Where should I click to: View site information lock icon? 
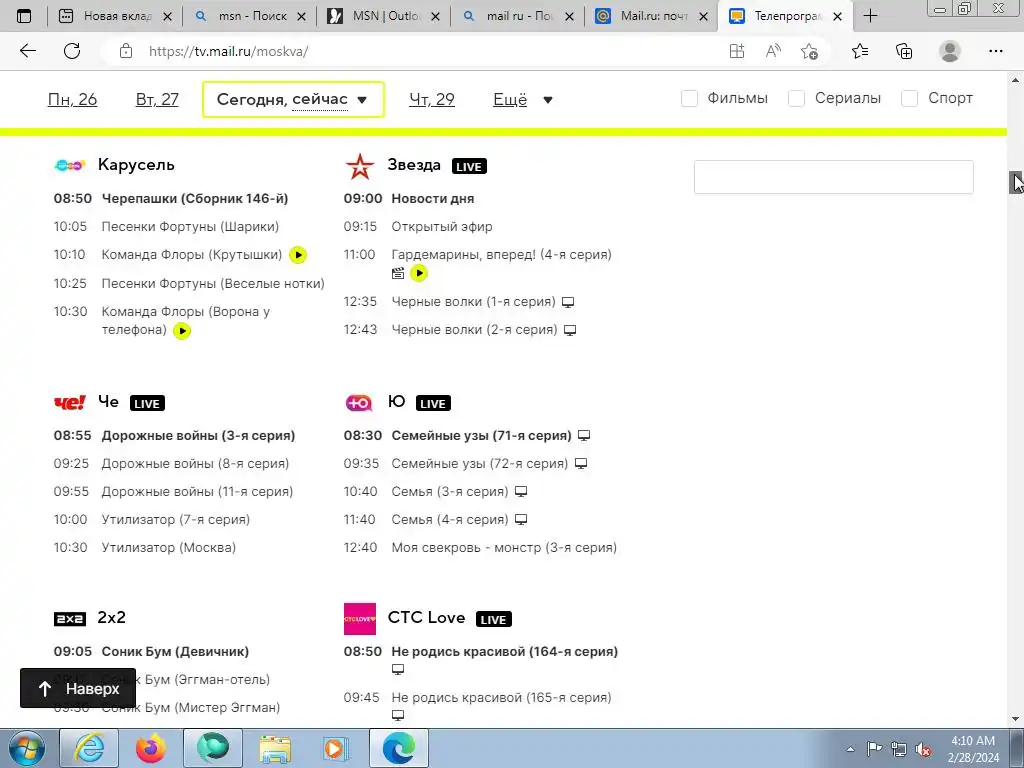click(x=125, y=51)
